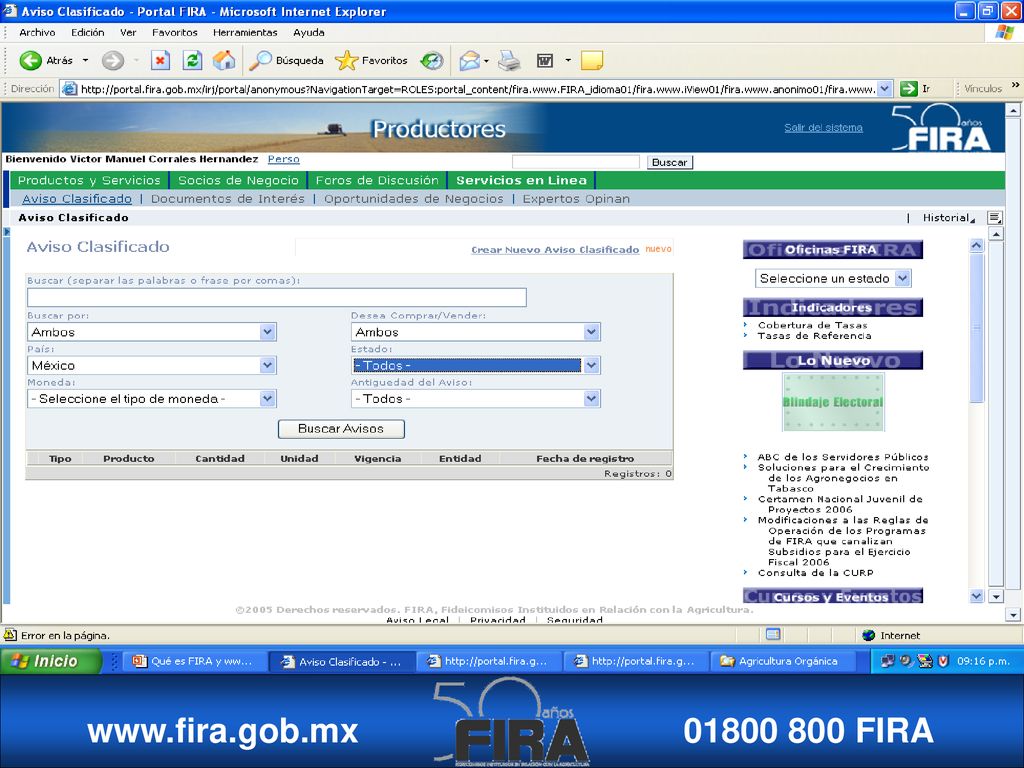
Task: Click the Internet zone globe icon
Action: [x=869, y=635]
